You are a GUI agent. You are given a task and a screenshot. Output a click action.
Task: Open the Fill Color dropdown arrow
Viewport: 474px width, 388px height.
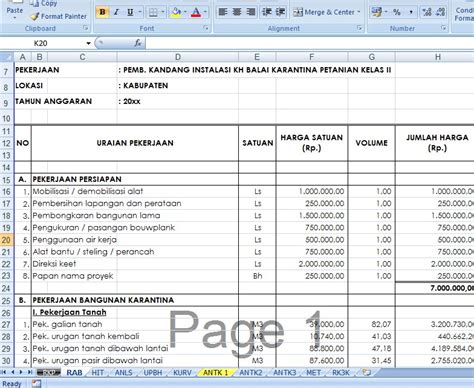click(x=185, y=12)
